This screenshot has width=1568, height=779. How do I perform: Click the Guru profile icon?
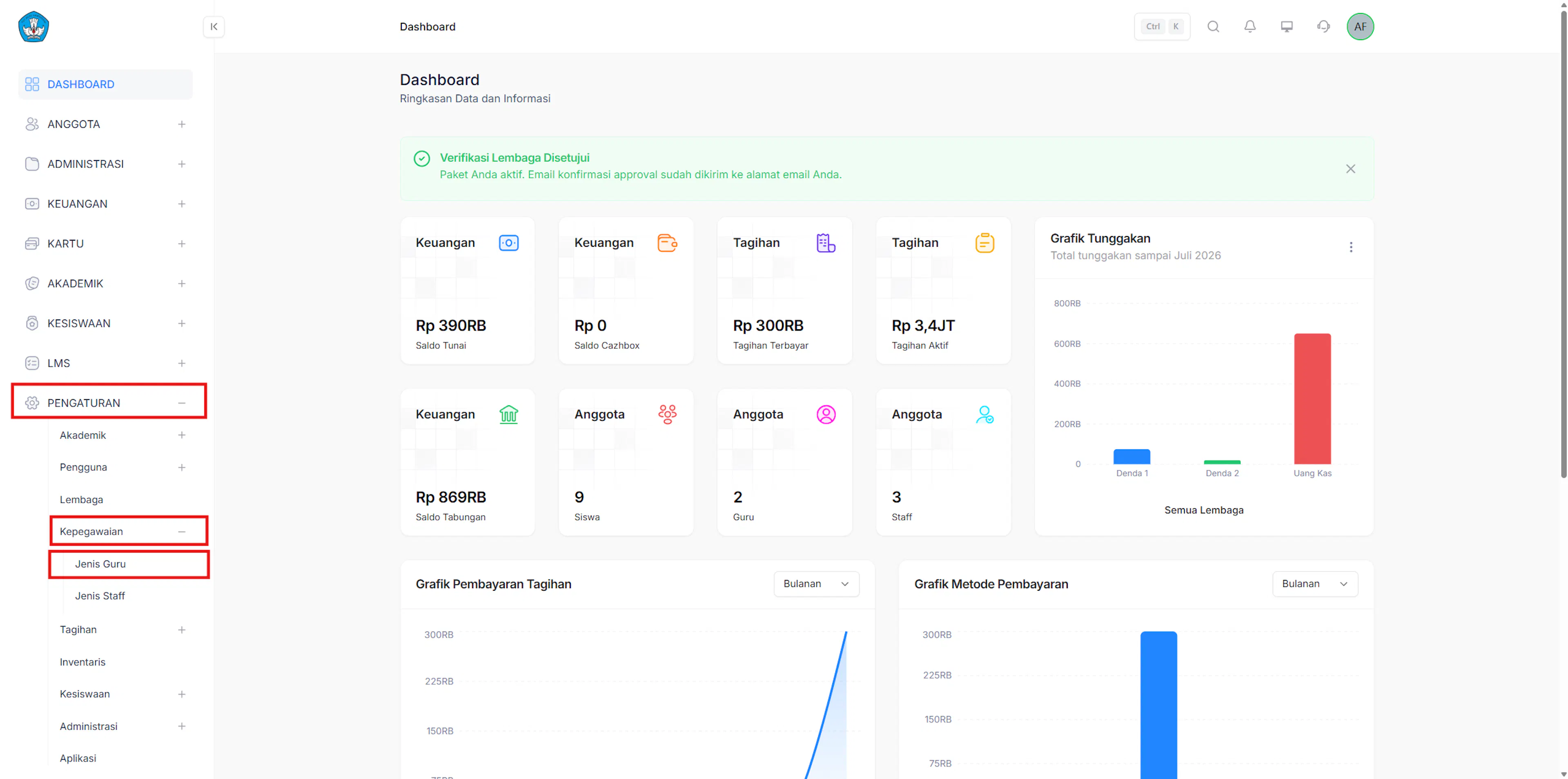coord(826,415)
